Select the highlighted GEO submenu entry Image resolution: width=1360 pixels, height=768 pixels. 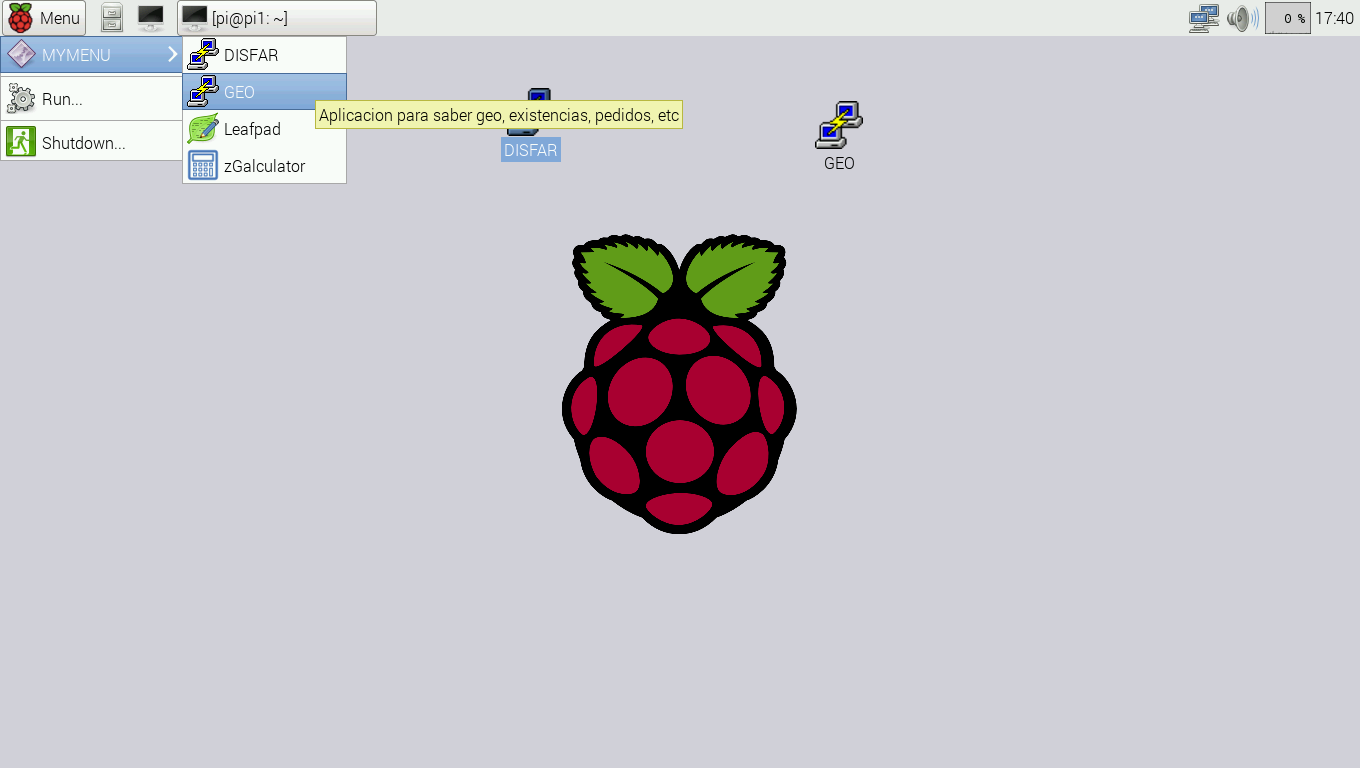click(240, 92)
